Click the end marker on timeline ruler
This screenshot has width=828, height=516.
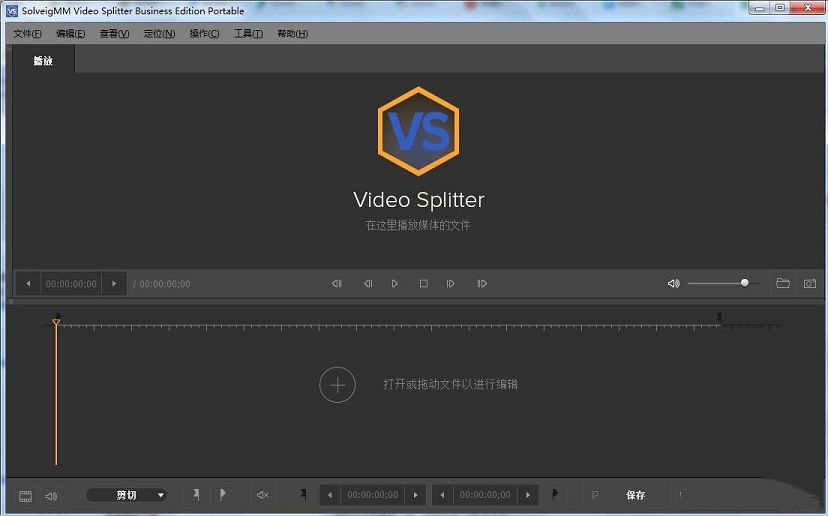point(719,317)
